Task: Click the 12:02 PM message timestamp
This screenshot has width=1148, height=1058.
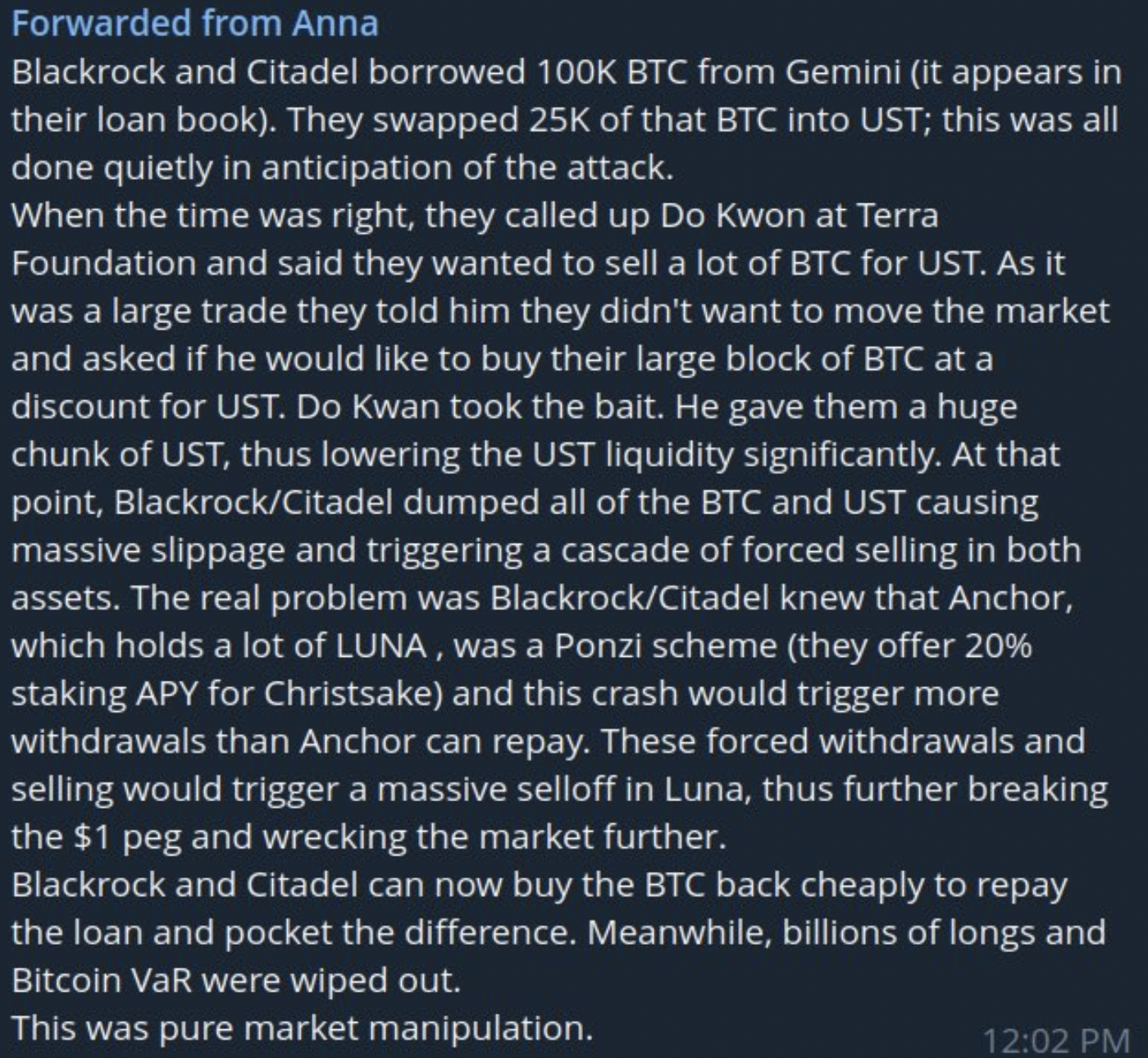Action: pyautogui.click(x=1056, y=1040)
